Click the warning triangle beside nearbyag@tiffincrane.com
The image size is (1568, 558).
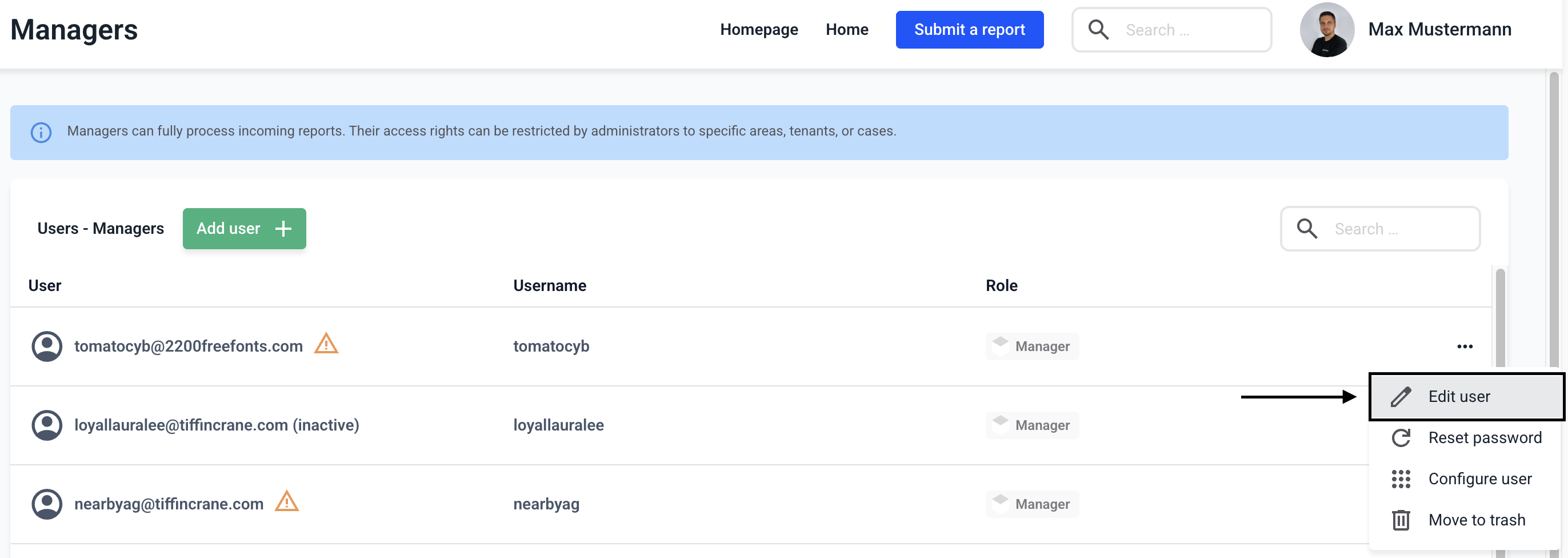(x=286, y=502)
